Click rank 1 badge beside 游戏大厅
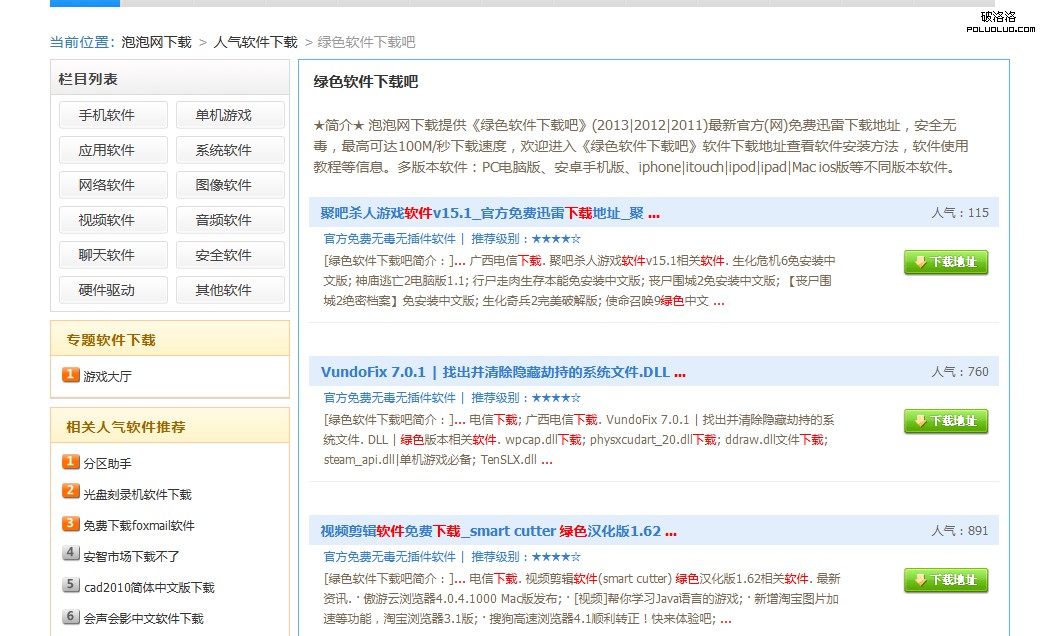The height and width of the screenshot is (636, 1046). tap(71, 375)
